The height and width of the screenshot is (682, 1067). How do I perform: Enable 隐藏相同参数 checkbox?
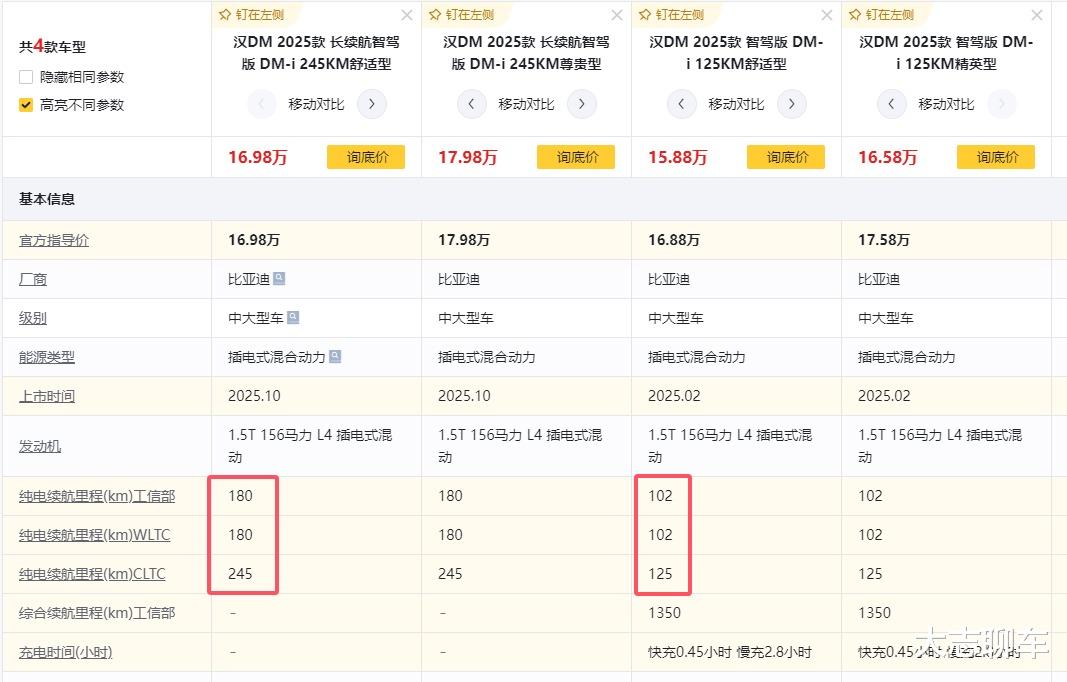26,77
